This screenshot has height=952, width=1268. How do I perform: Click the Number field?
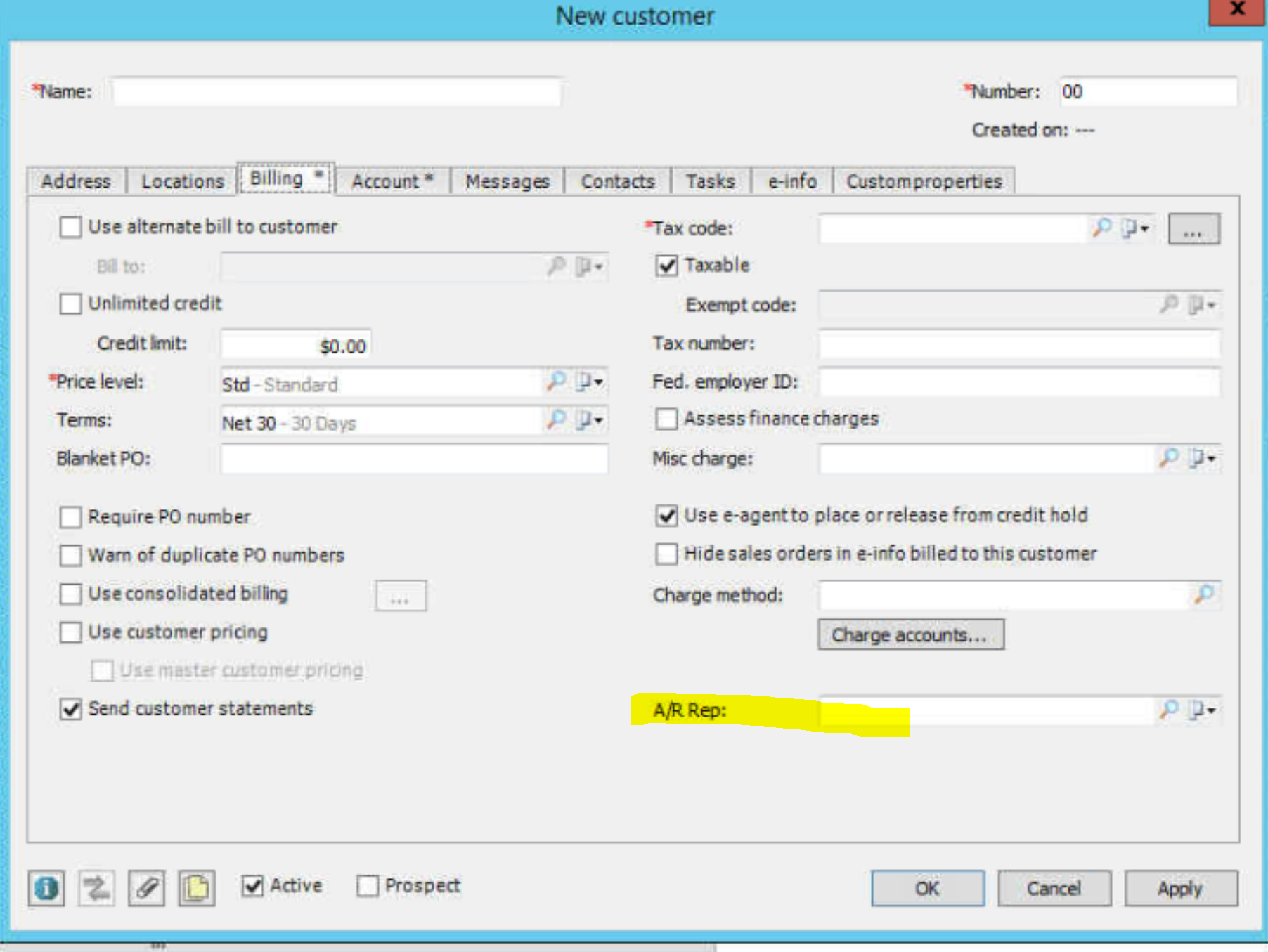1149,91
